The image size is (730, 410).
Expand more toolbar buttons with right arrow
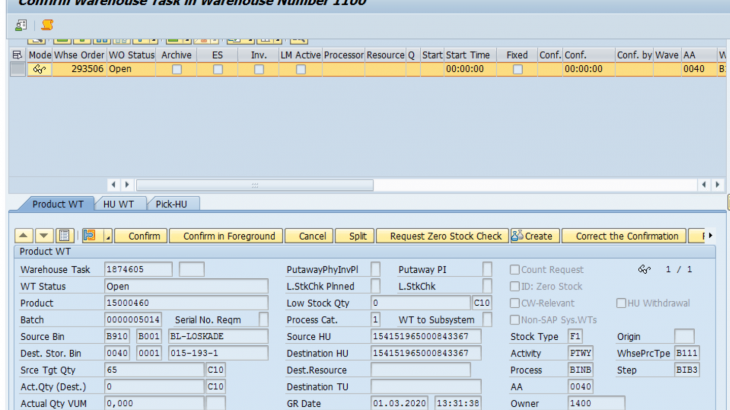709,236
